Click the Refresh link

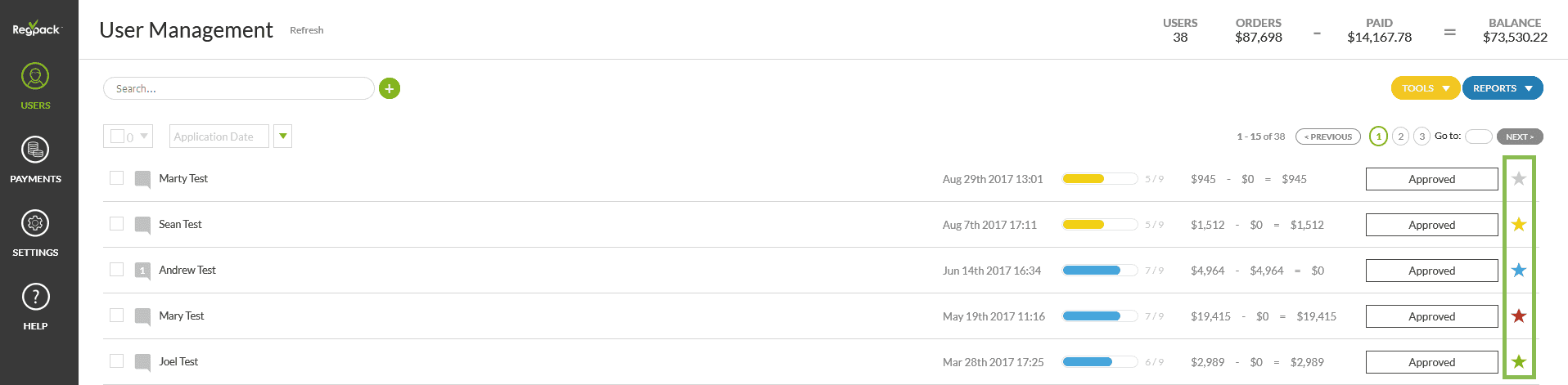point(307,30)
